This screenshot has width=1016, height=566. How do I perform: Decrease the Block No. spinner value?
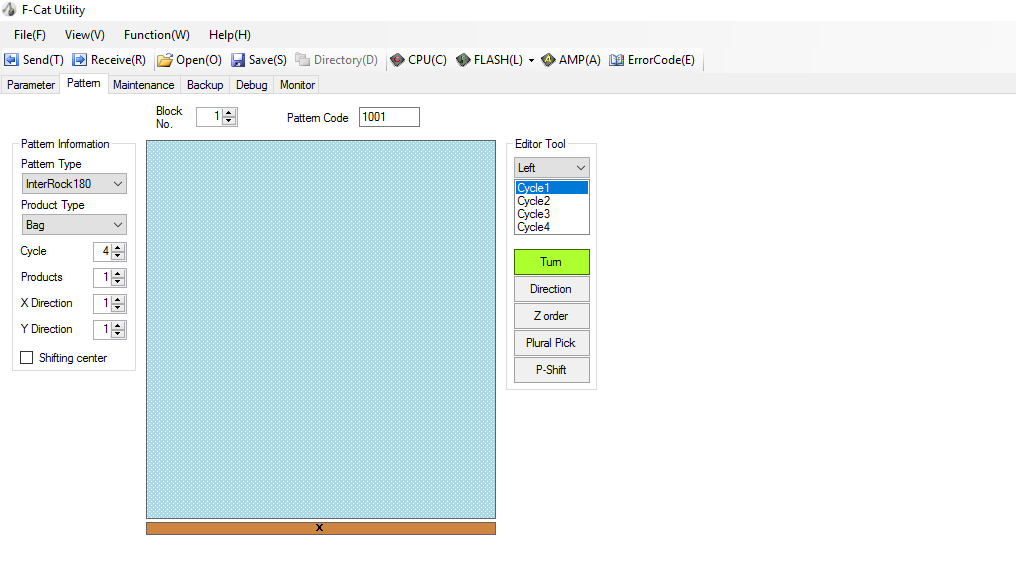click(x=228, y=121)
